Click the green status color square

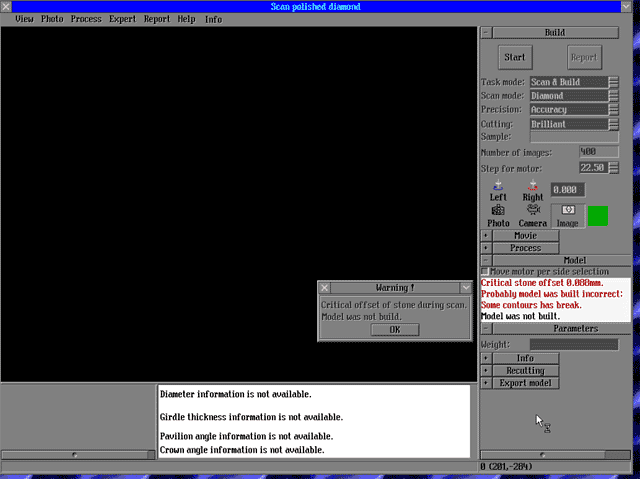[597, 215]
